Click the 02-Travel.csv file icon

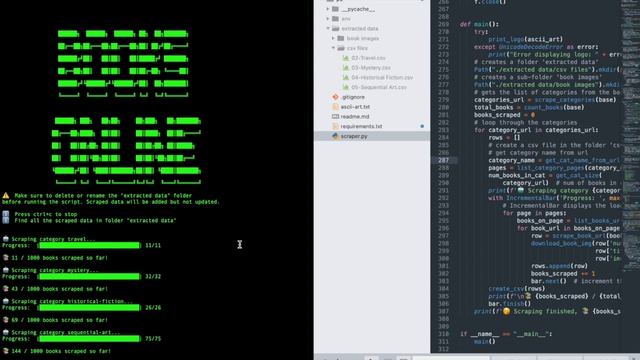pos(346,58)
